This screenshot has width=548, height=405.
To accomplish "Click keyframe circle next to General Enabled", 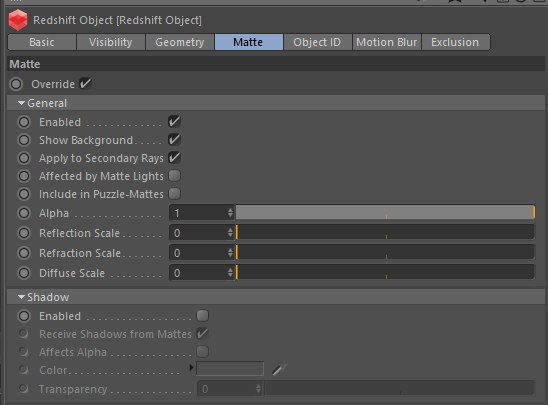I will (24, 122).
